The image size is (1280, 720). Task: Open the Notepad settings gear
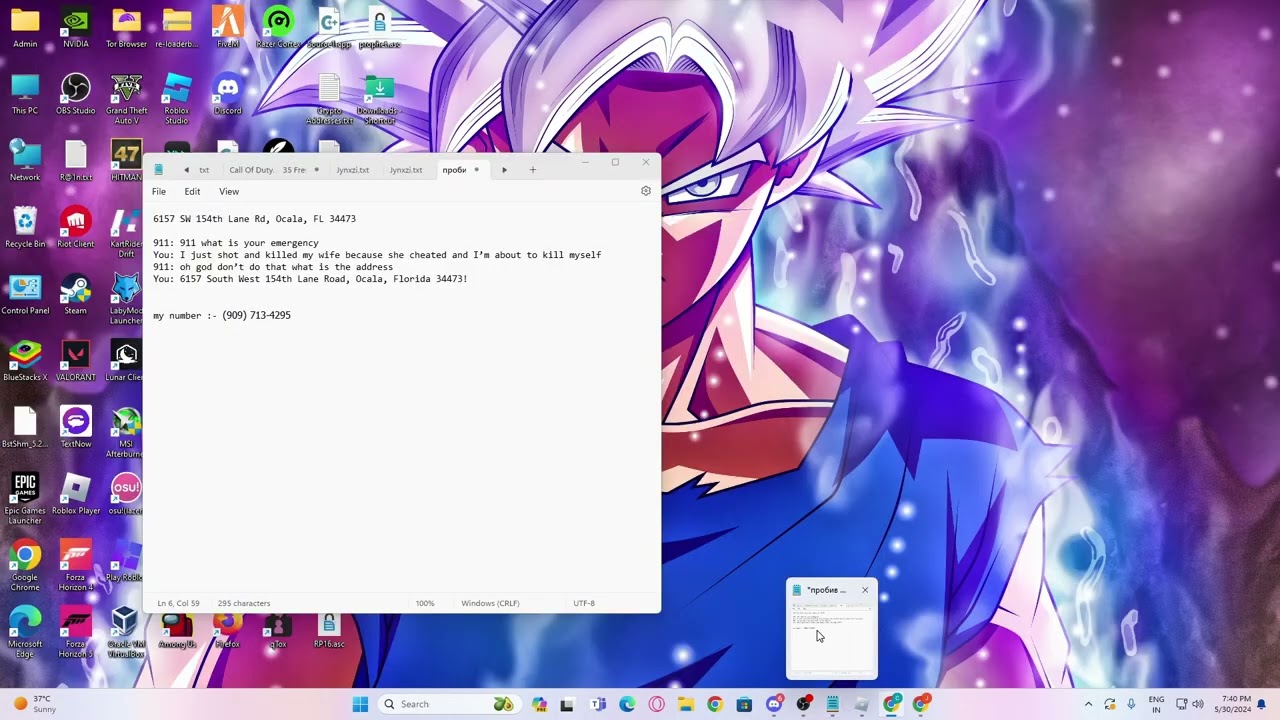point(645,191)
